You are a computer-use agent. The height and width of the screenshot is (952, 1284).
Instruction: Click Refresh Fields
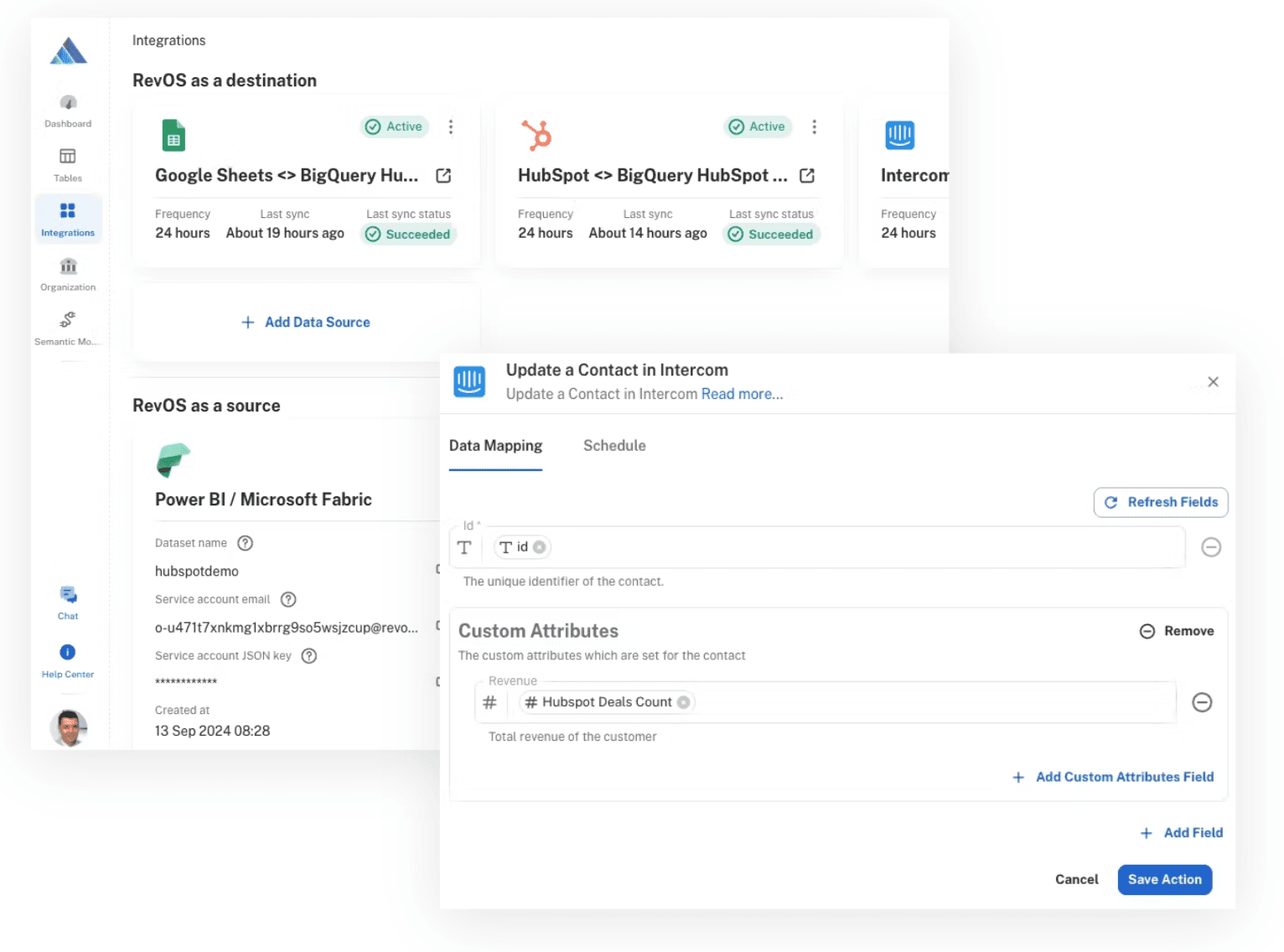pyautogui.click(x=1161, y=502)
